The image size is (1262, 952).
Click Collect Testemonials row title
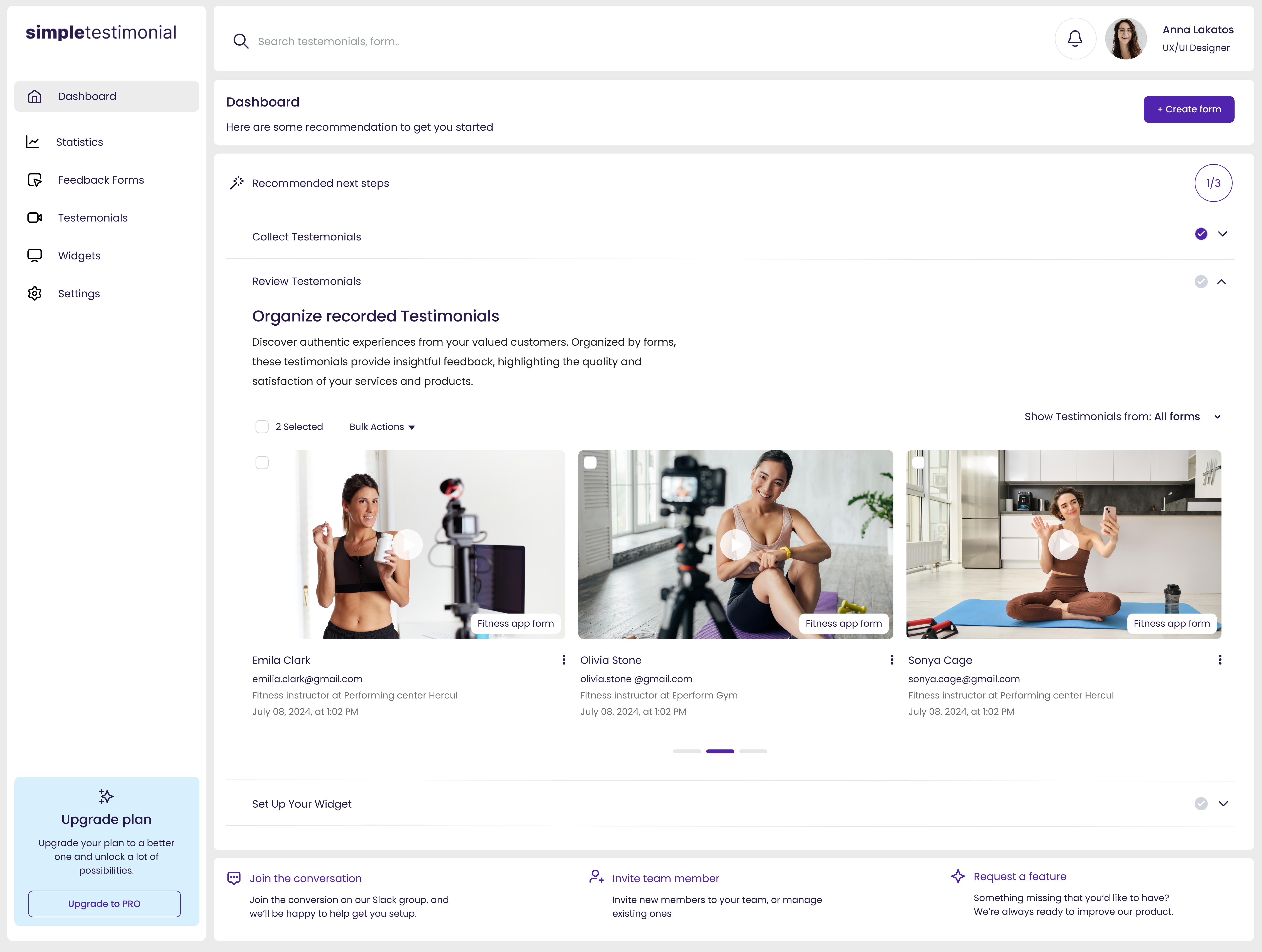point(306,237)
